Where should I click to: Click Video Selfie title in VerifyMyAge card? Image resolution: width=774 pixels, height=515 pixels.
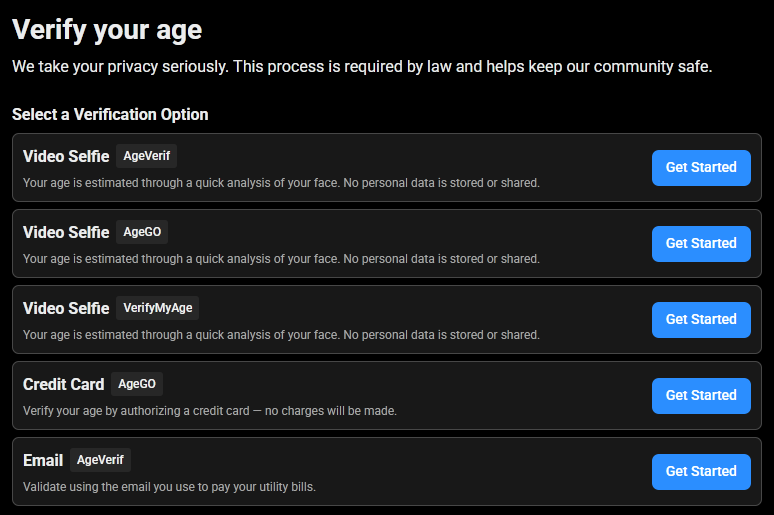click(66, 308)
